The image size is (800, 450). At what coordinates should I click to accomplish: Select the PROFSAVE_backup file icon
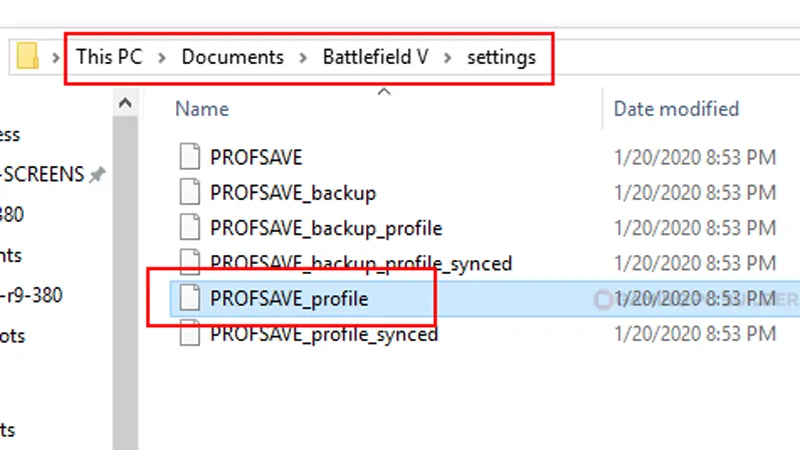tap(190, 191)
